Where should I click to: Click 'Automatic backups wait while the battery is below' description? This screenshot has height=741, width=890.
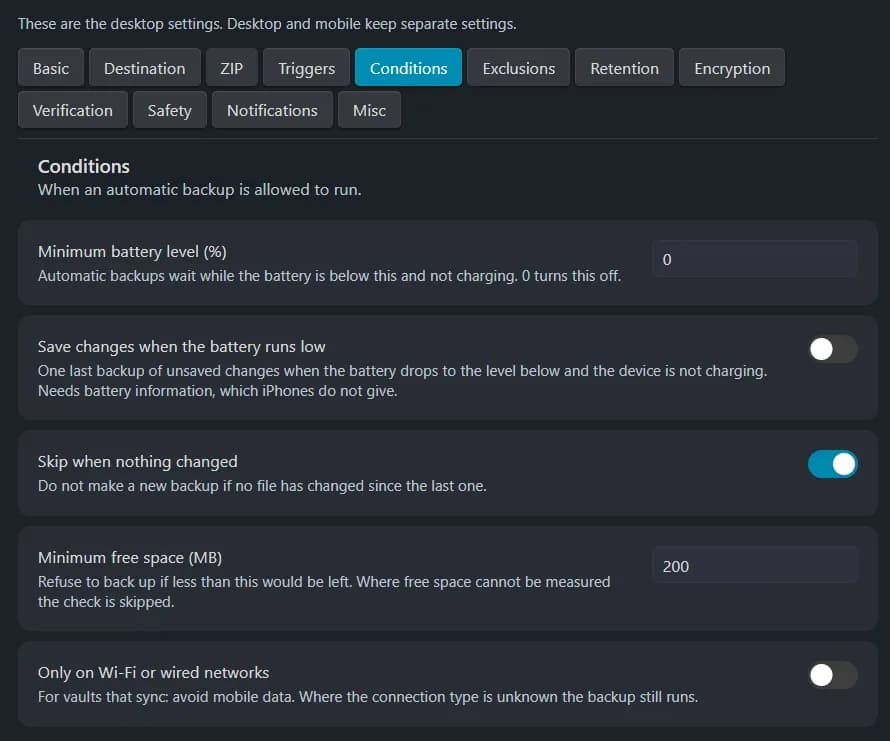pyautogui.click(x=330, y=276)
